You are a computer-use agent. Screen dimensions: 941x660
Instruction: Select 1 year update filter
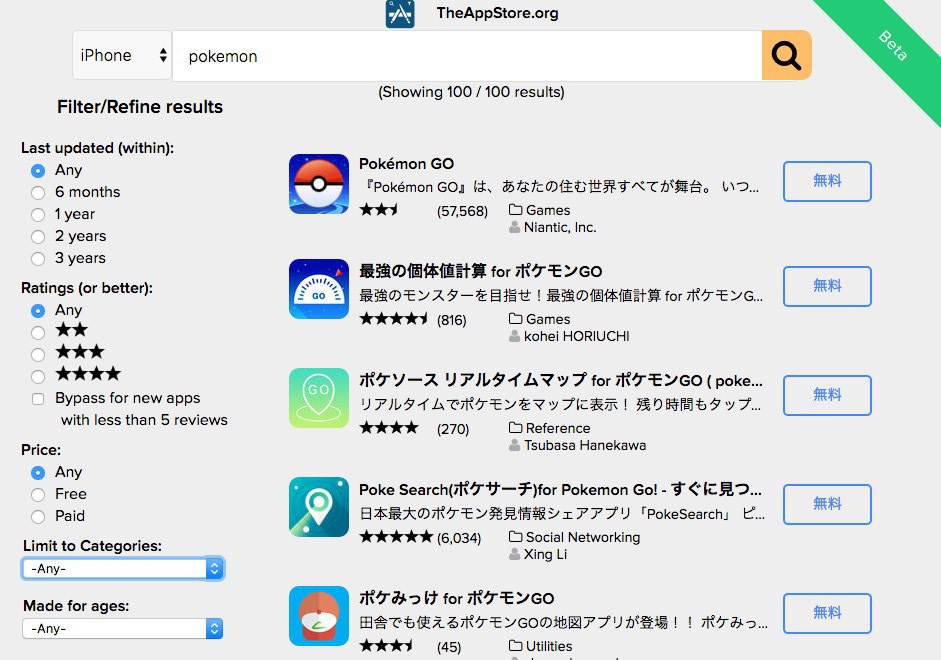tap(38, 215)
